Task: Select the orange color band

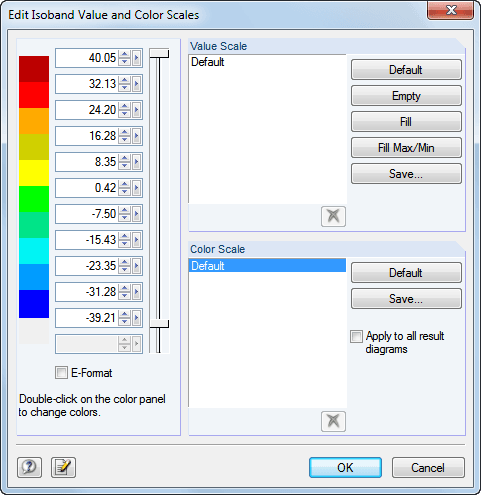Action: [34, 121]
